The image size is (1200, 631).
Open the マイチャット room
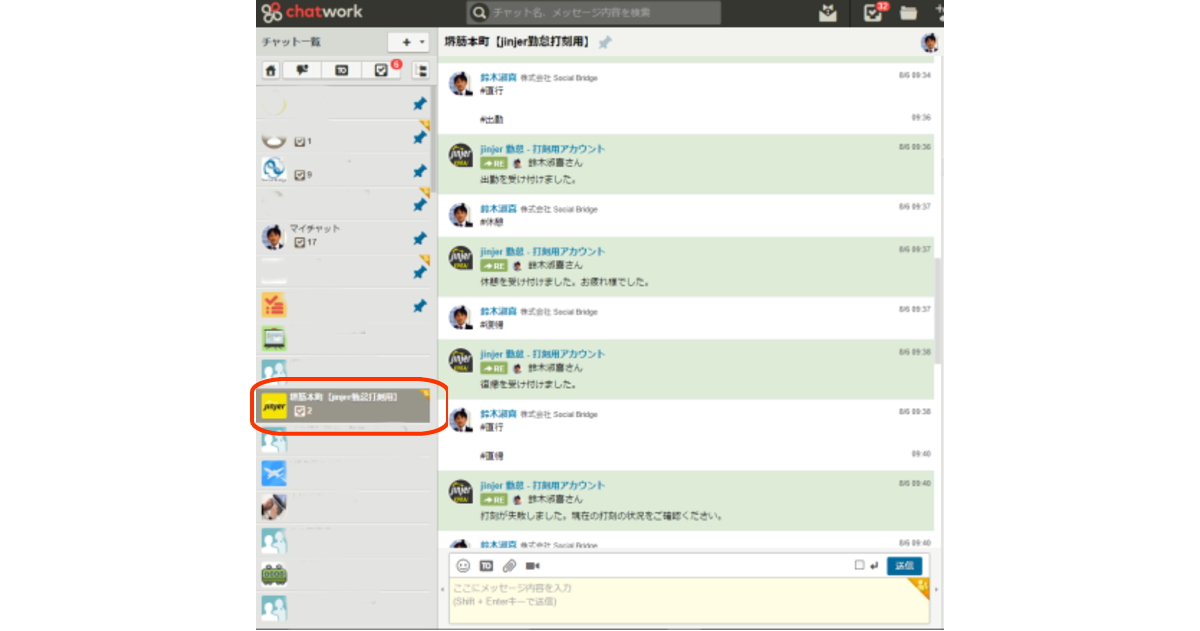pos(345,237)
